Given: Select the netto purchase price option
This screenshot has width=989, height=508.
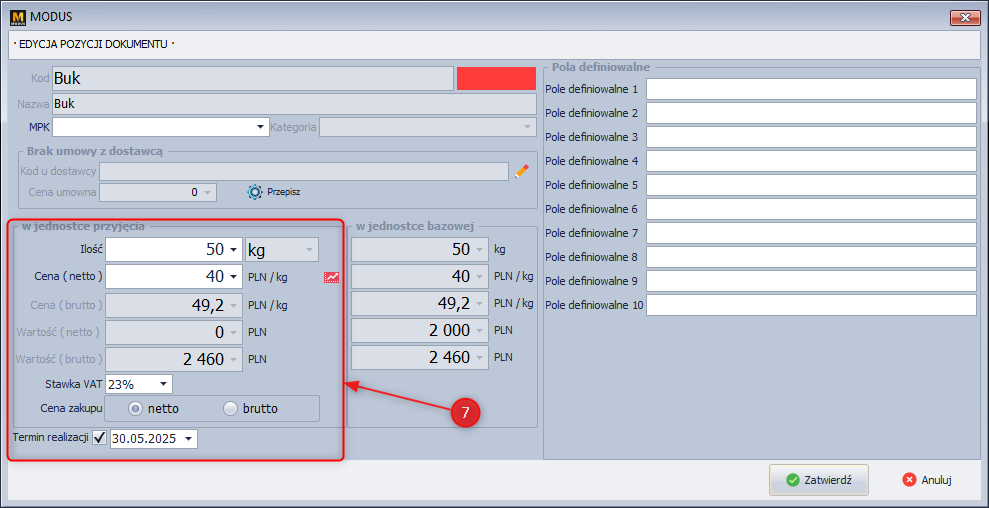Looking at the screenshot, I should coord(136,408).
